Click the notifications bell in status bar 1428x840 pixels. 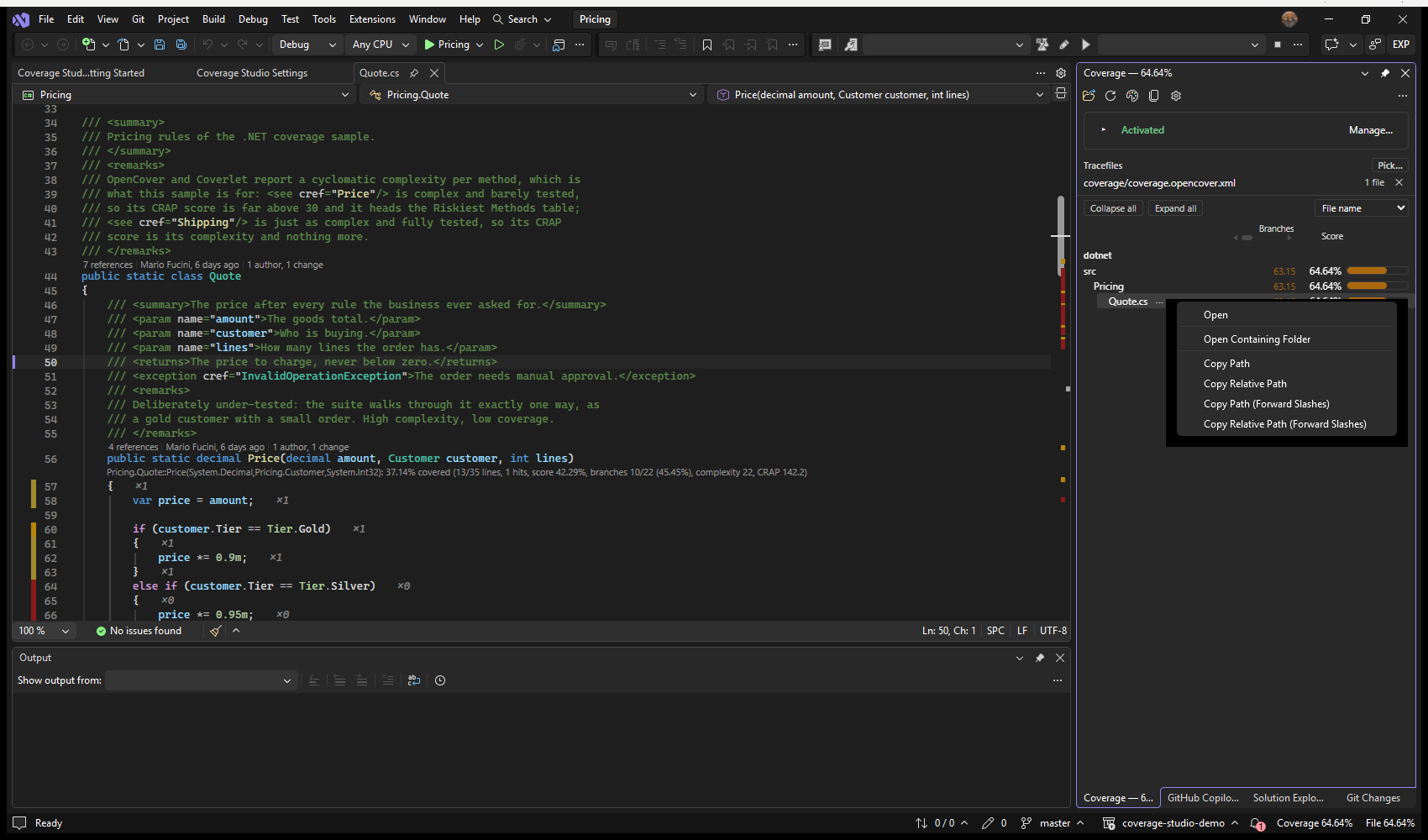[x=1257, y=824]
